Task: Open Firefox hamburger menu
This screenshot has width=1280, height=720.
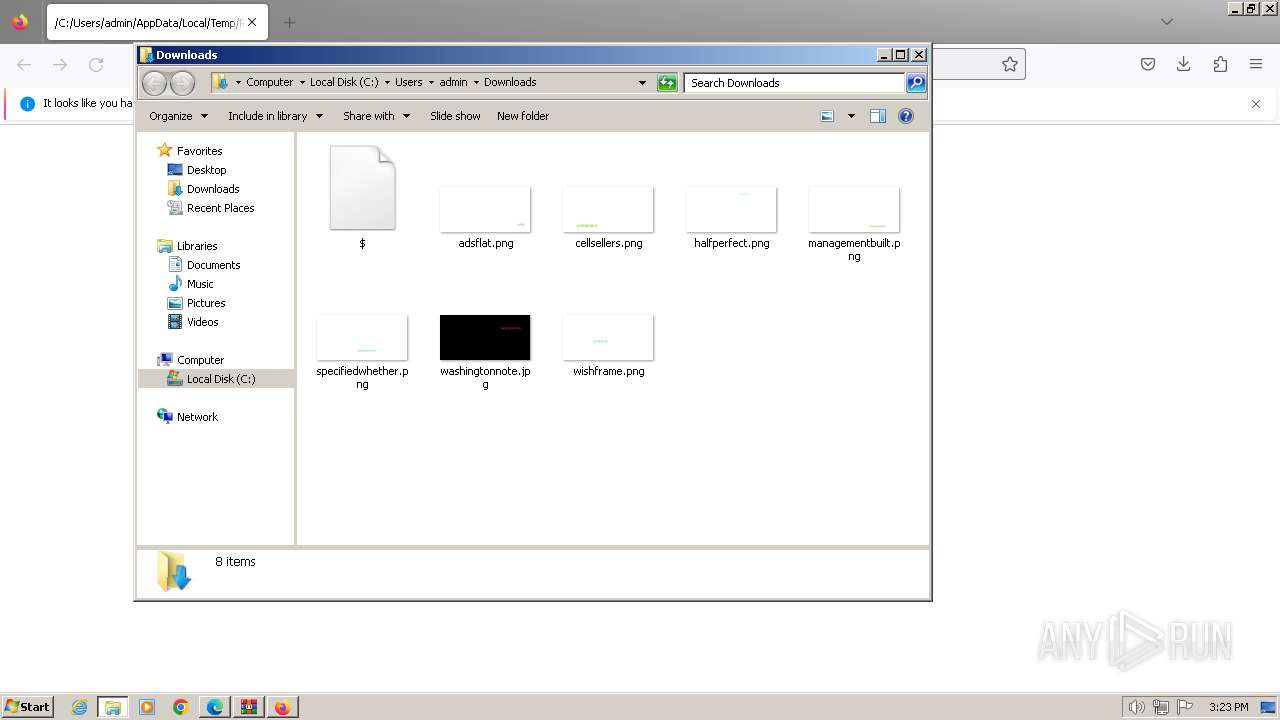Action: tap(1256, 64)
